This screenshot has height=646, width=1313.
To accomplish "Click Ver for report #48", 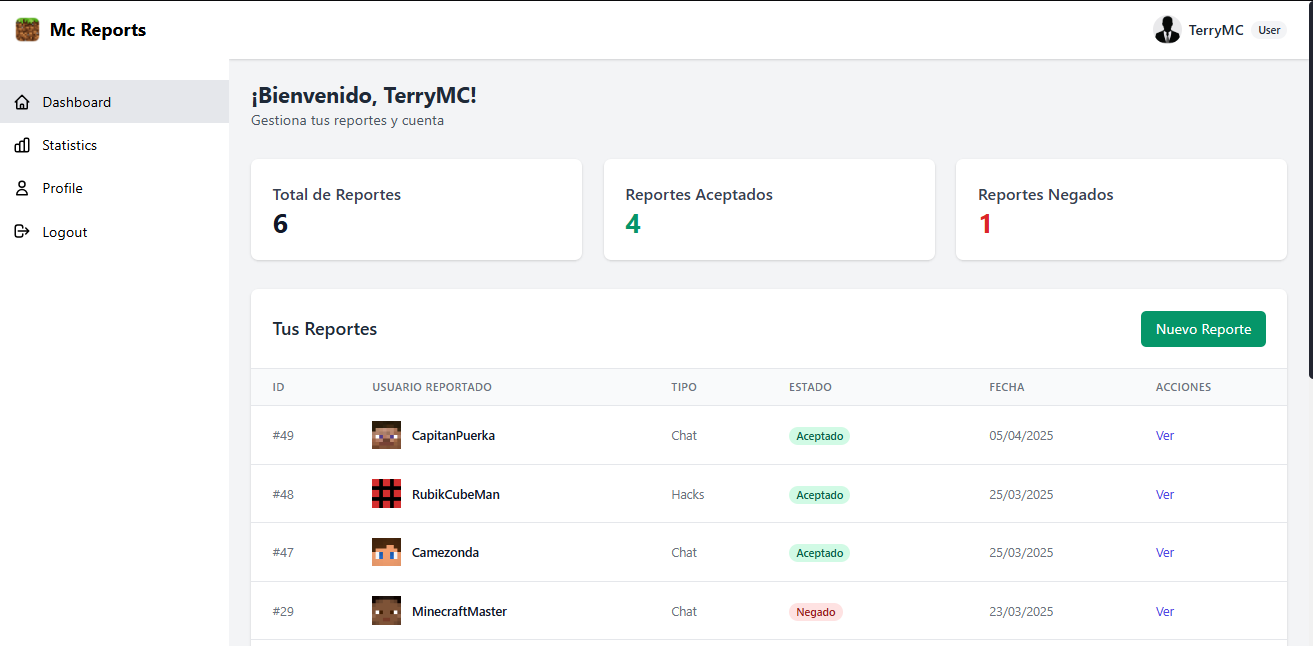I will tap(1165, 494).
